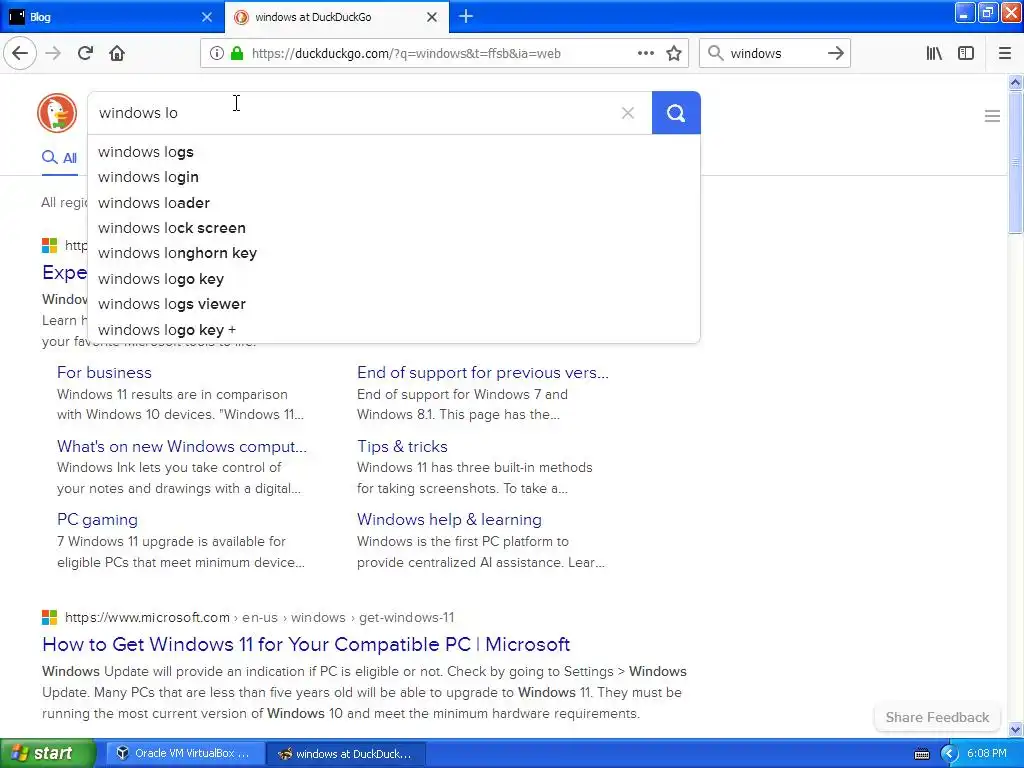
Task: Click the page scrollbar down arrow
Action: [x=1016, y=729]
